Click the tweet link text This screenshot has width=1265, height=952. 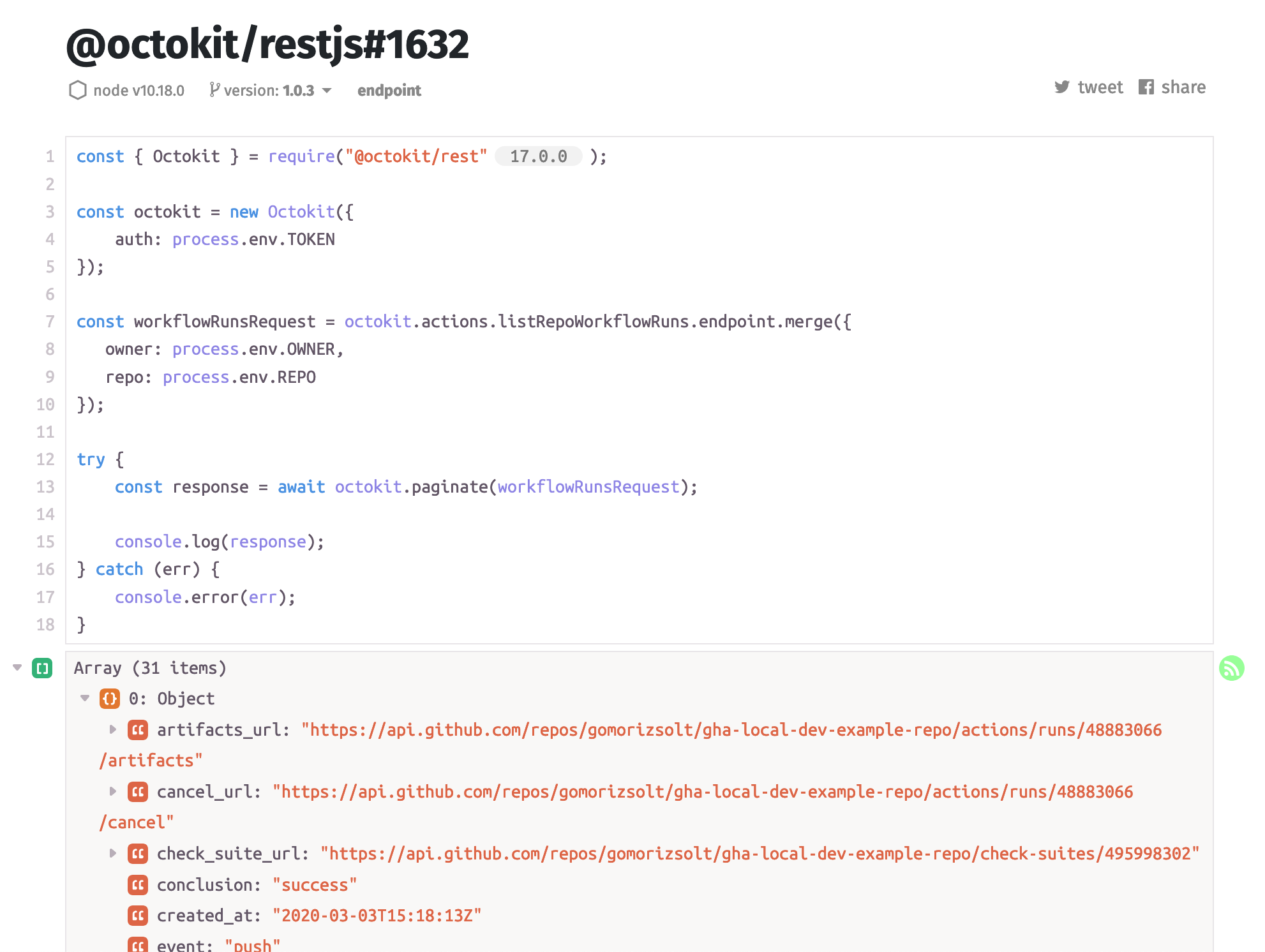1100,87
